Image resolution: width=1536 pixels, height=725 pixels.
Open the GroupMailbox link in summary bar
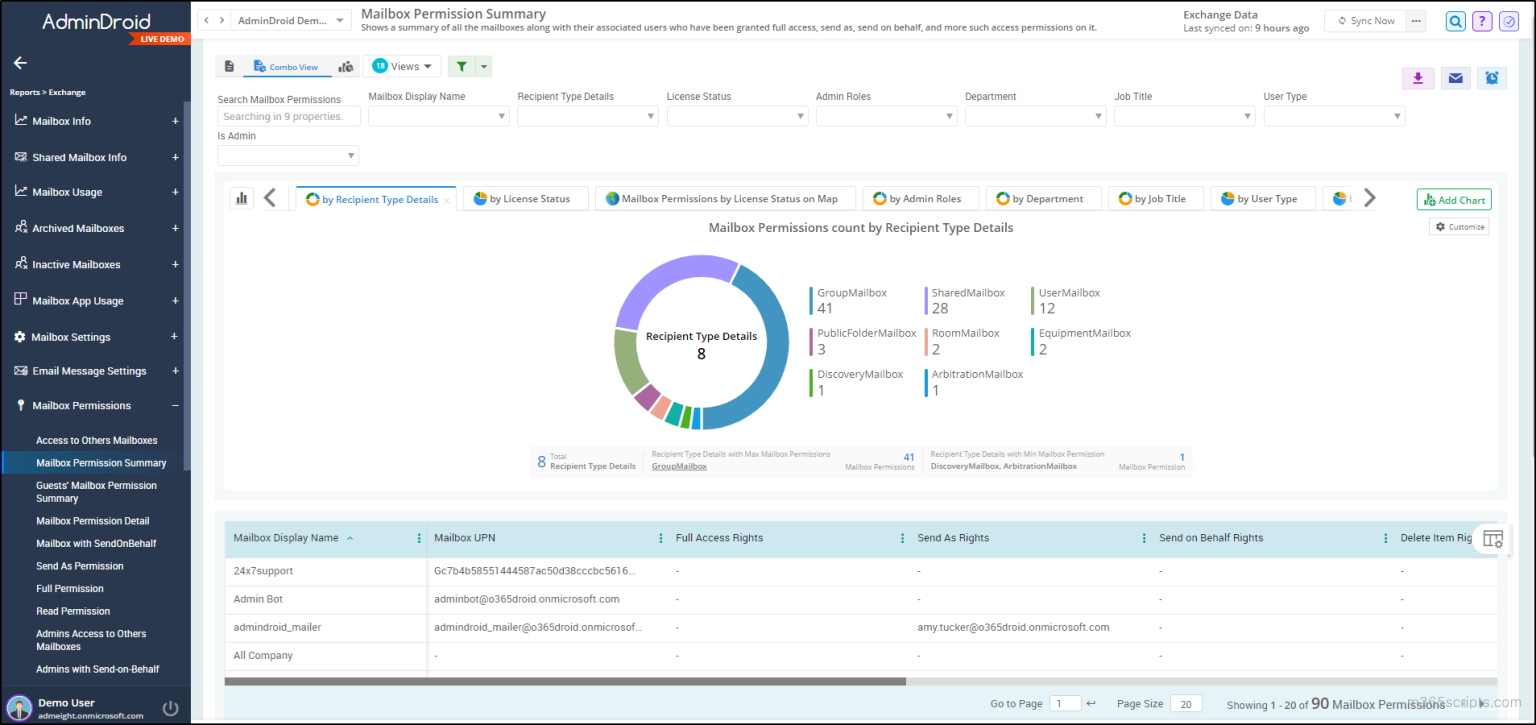point(679,465)
